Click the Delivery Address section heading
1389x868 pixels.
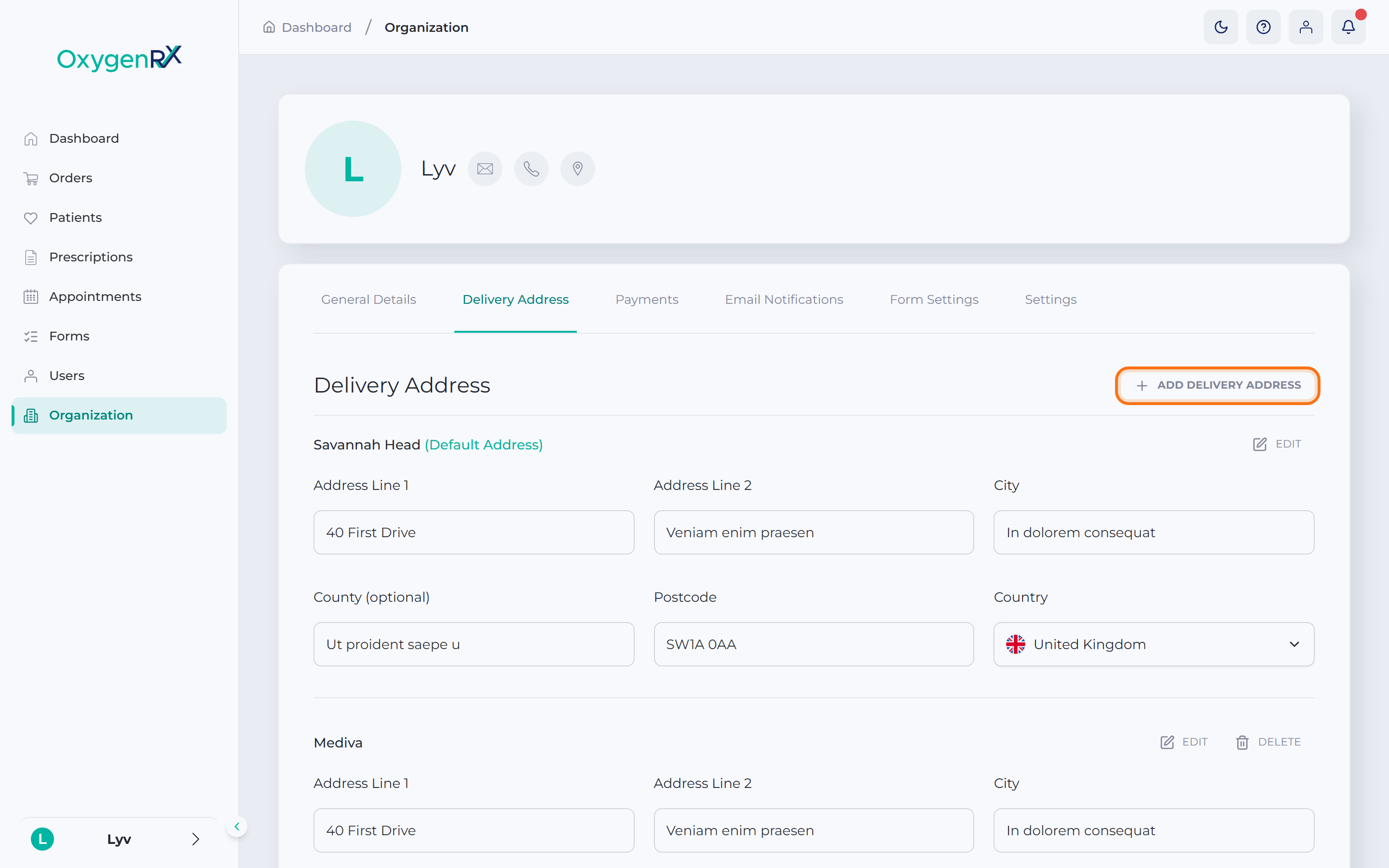[x=402, y=385]
